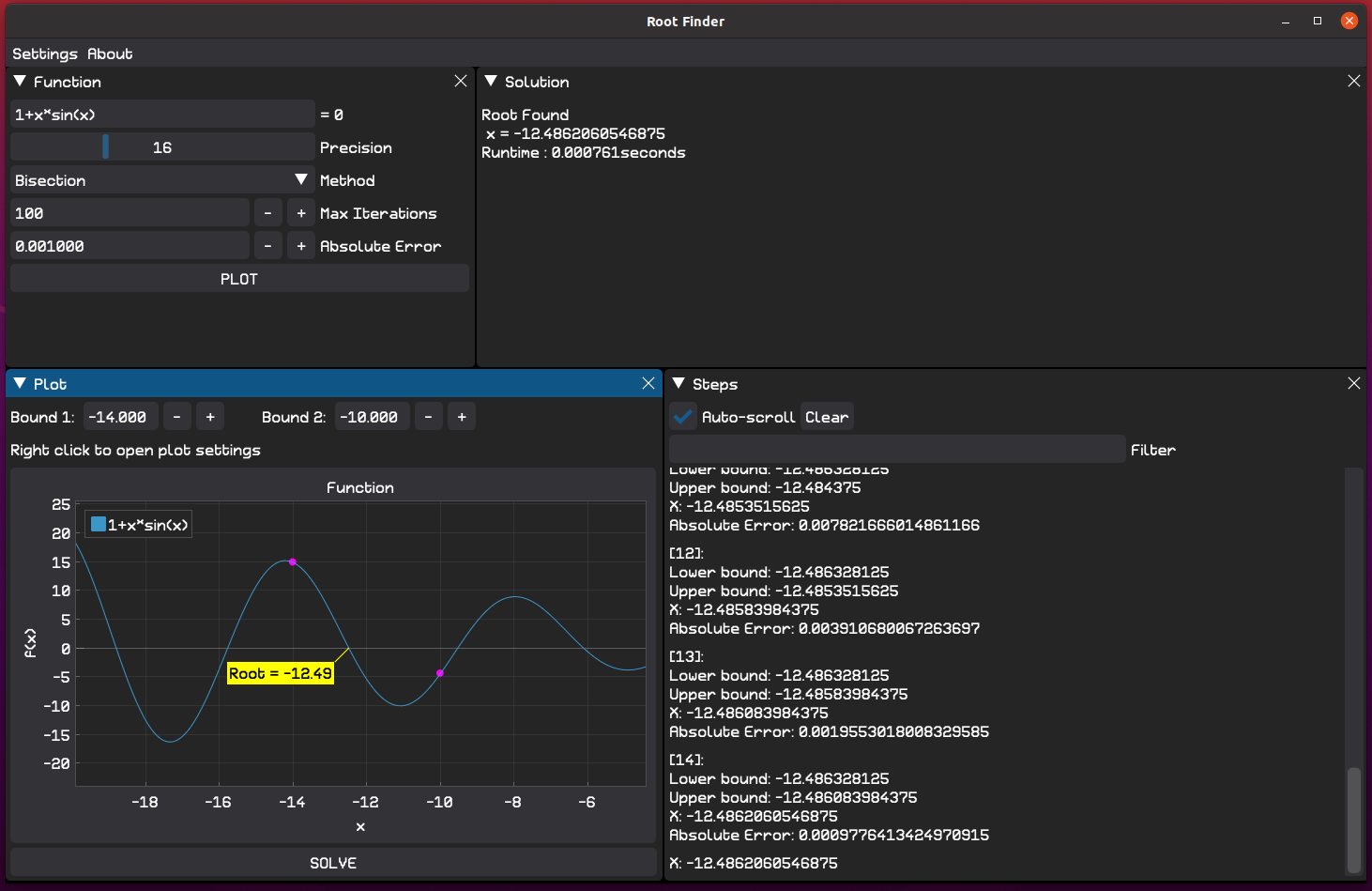1372x891 pixels.
Task: Click the SOLVE button
Action: click(x=333, y=863)
